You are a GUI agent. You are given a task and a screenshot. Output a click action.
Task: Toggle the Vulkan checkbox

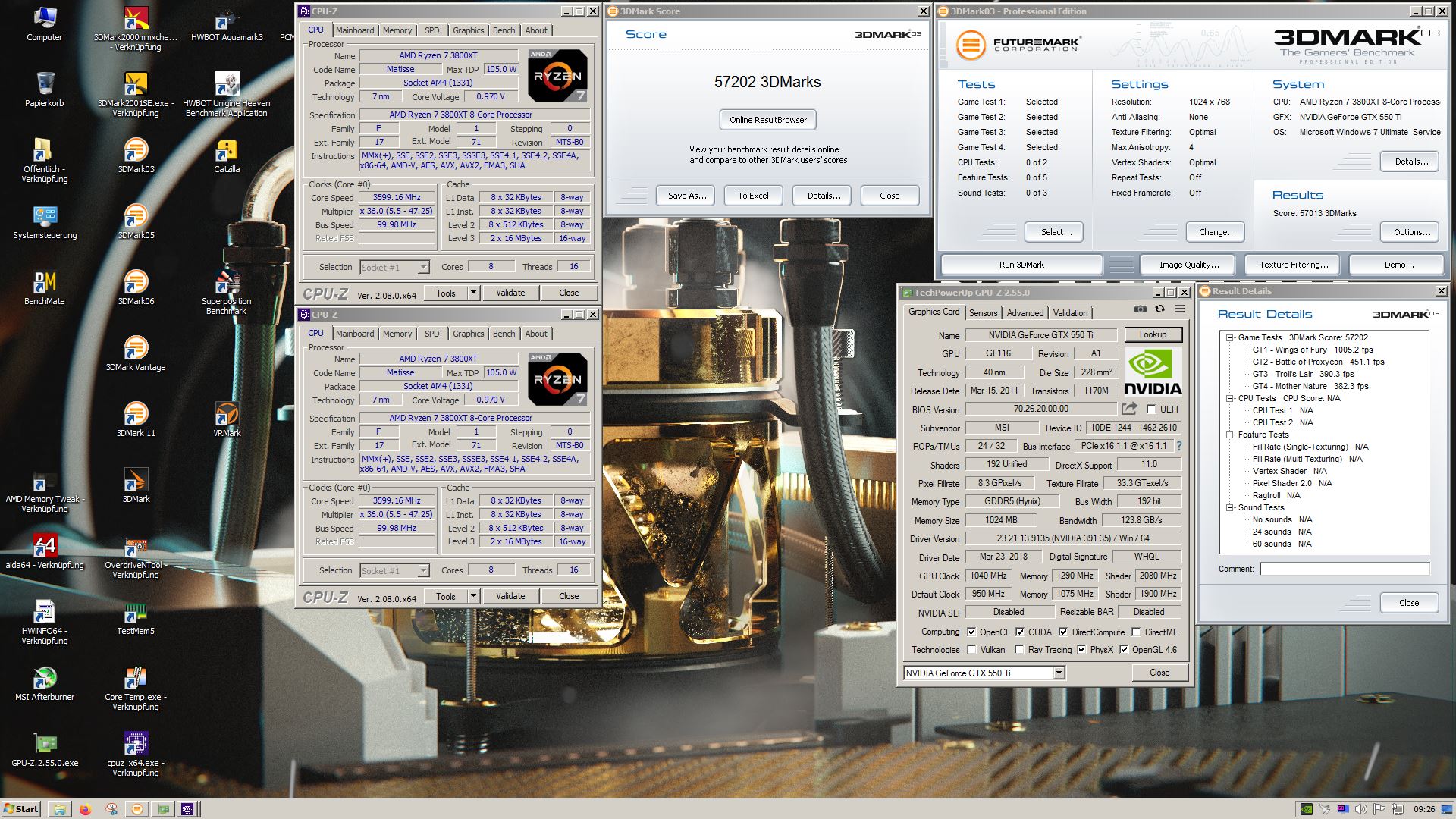pos(971,650)
